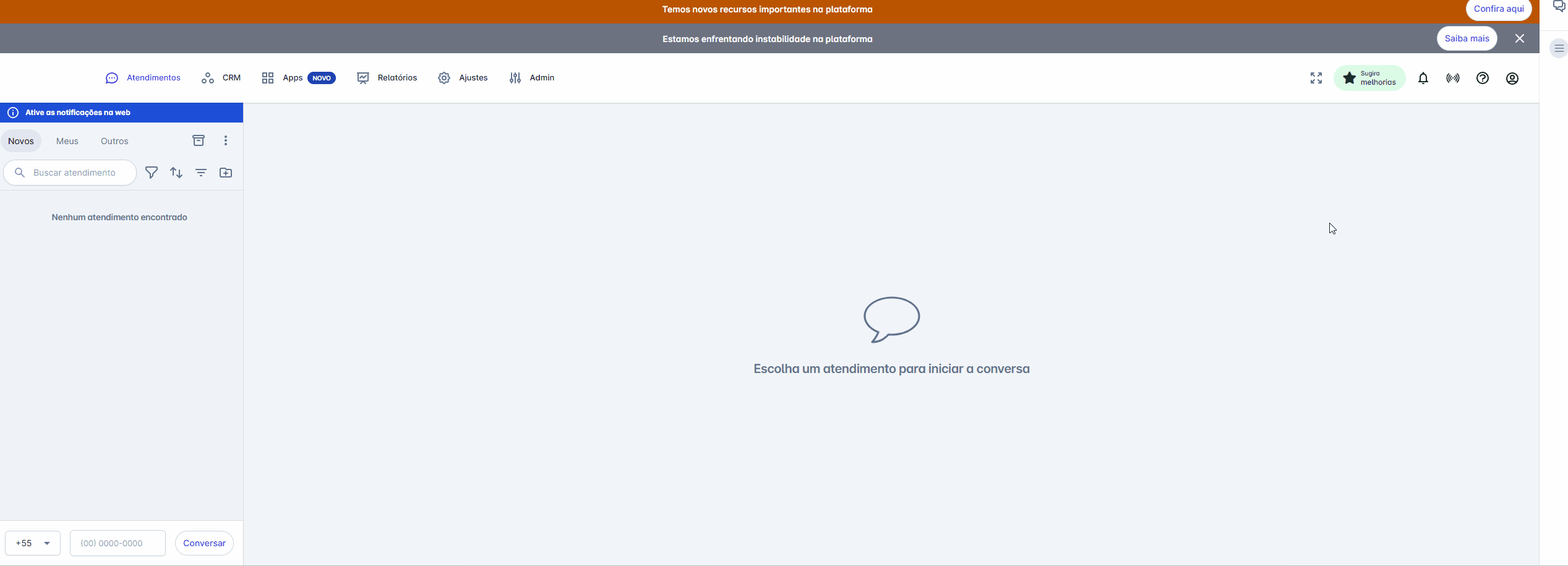1568x566 pixels.
Task: Click the Conversar button
Action: click(x=204, y=543)
